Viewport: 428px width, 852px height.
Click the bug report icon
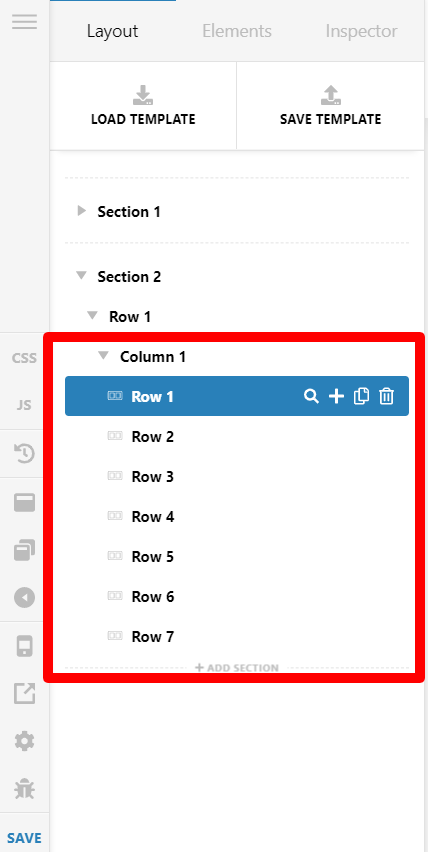[x=24, y=788]
